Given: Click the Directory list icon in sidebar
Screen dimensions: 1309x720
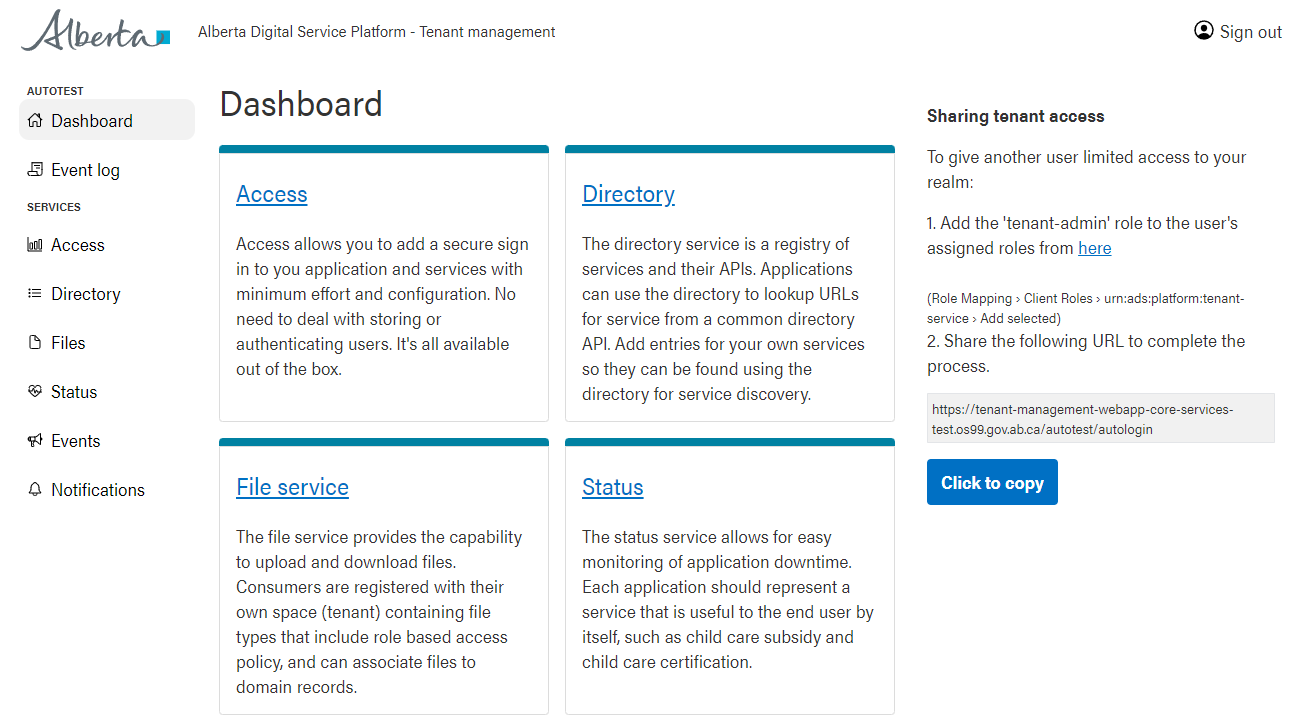Looking at the screenshot, I should 33,293.
